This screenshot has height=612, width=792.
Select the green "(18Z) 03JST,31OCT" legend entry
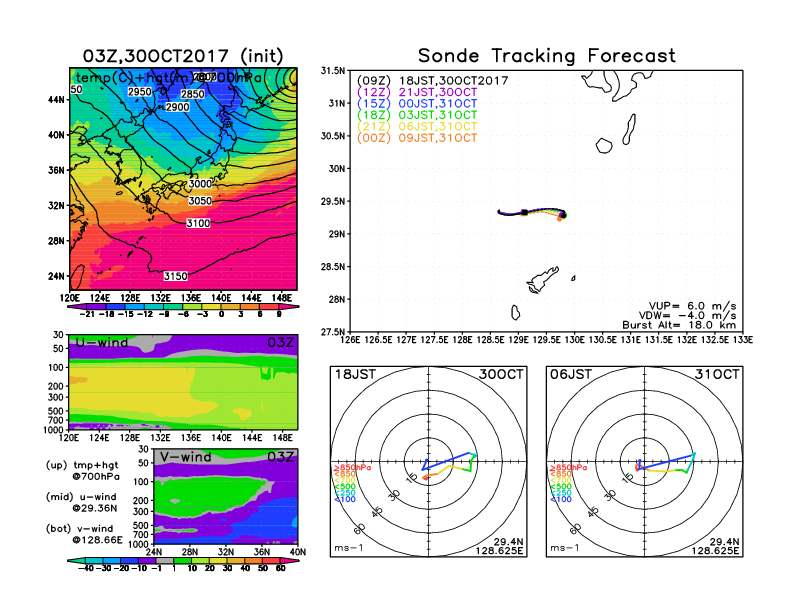417,115
